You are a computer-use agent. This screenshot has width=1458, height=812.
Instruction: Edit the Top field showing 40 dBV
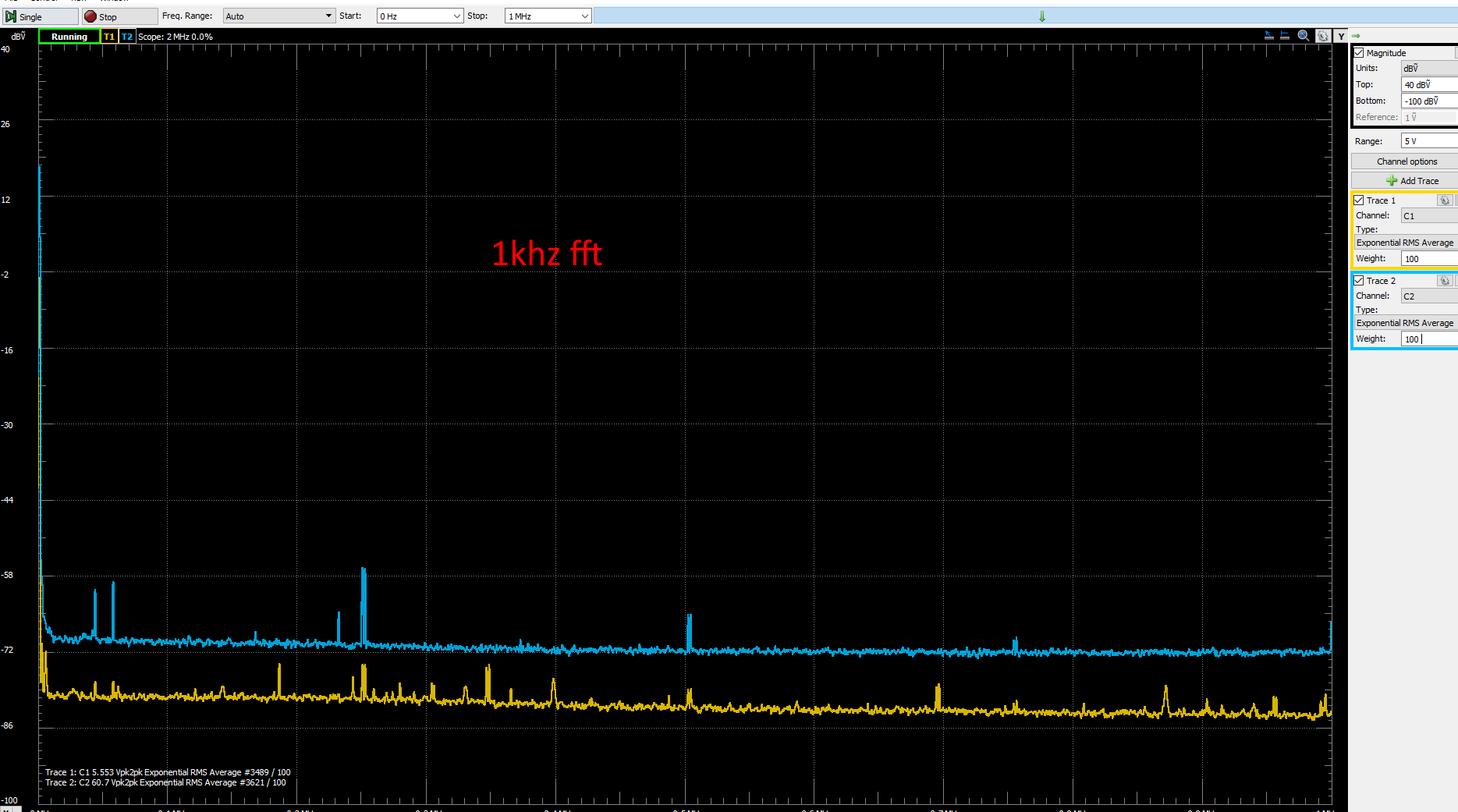click(1429, 85)
